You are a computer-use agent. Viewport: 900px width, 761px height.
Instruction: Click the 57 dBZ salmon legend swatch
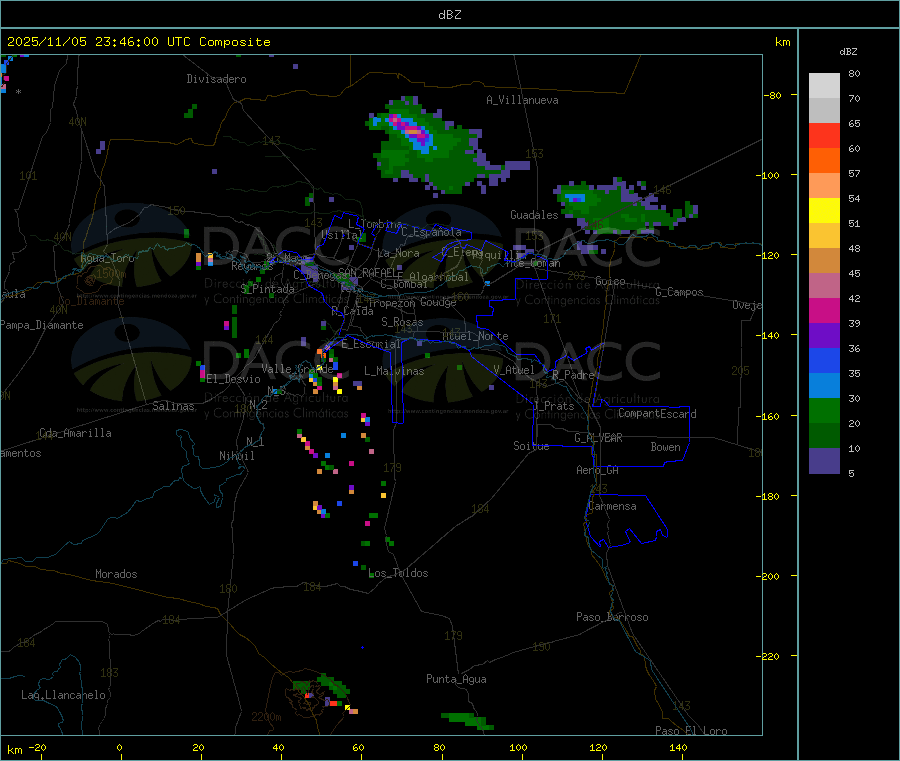click(824, 185)
